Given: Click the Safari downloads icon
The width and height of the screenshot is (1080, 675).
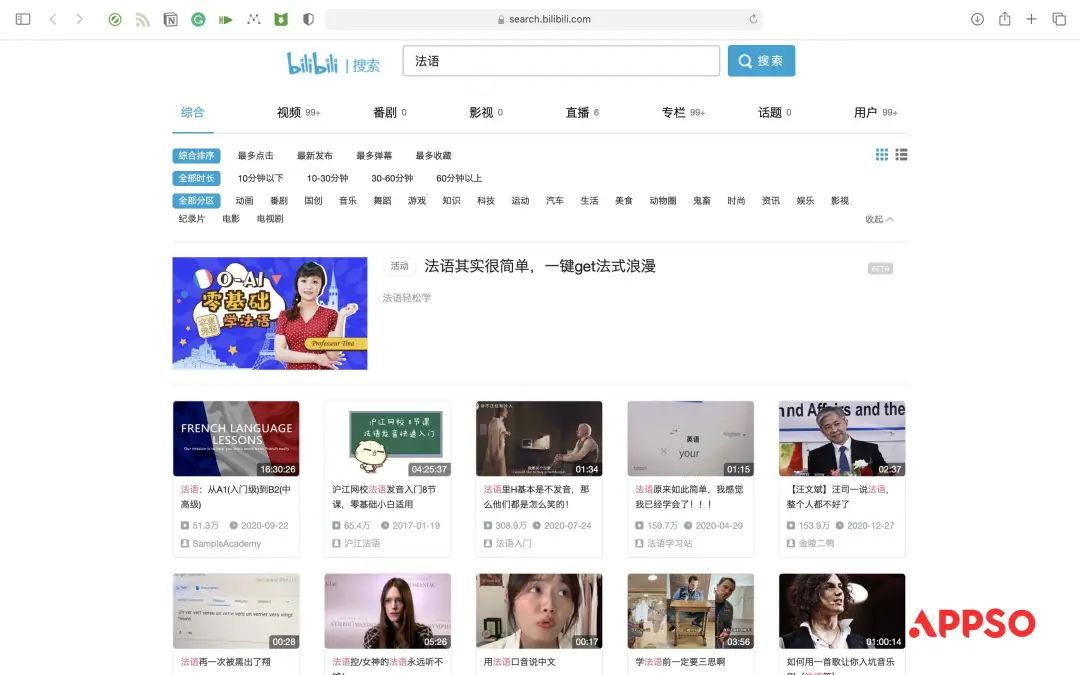Looking at the screenshot, I should pos(976,18).
